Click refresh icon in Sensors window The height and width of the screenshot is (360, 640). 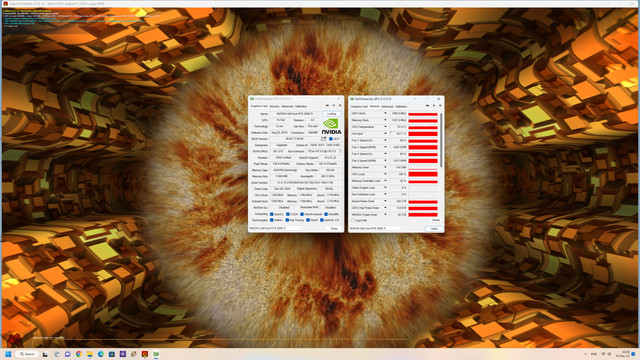(434, 105)
